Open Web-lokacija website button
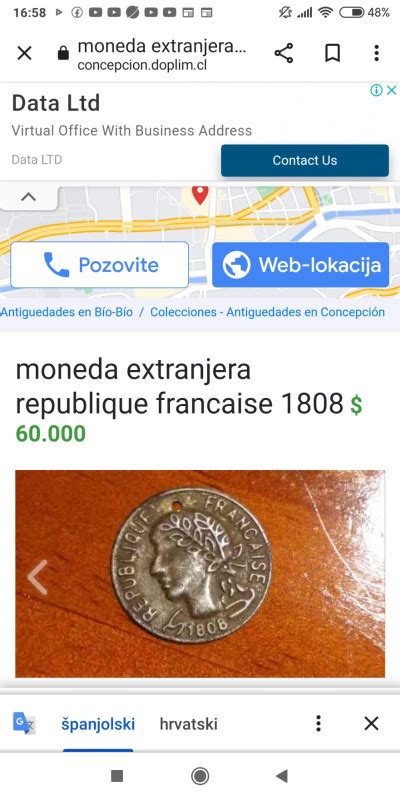400x800 pixels. 301,264
